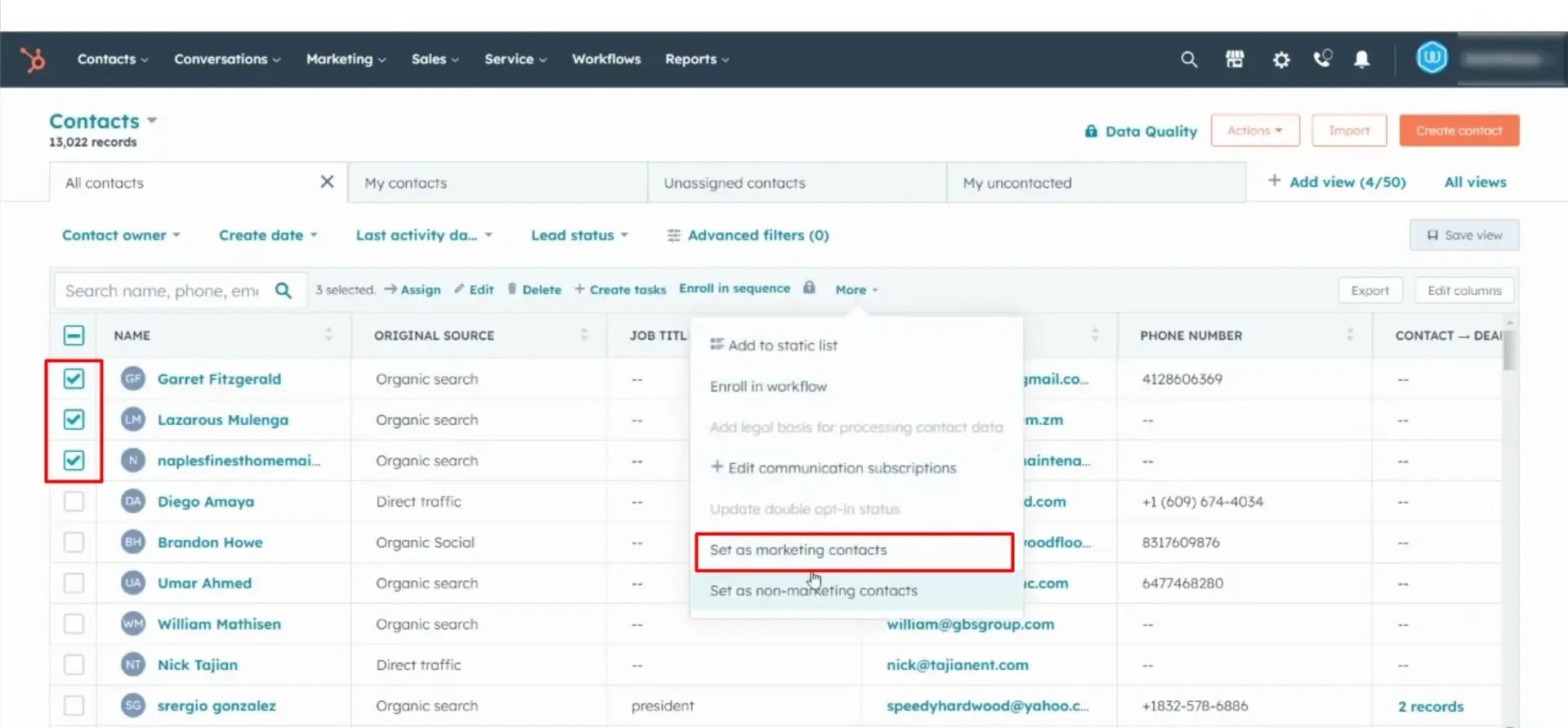Open the settings gear icon

1281,60
